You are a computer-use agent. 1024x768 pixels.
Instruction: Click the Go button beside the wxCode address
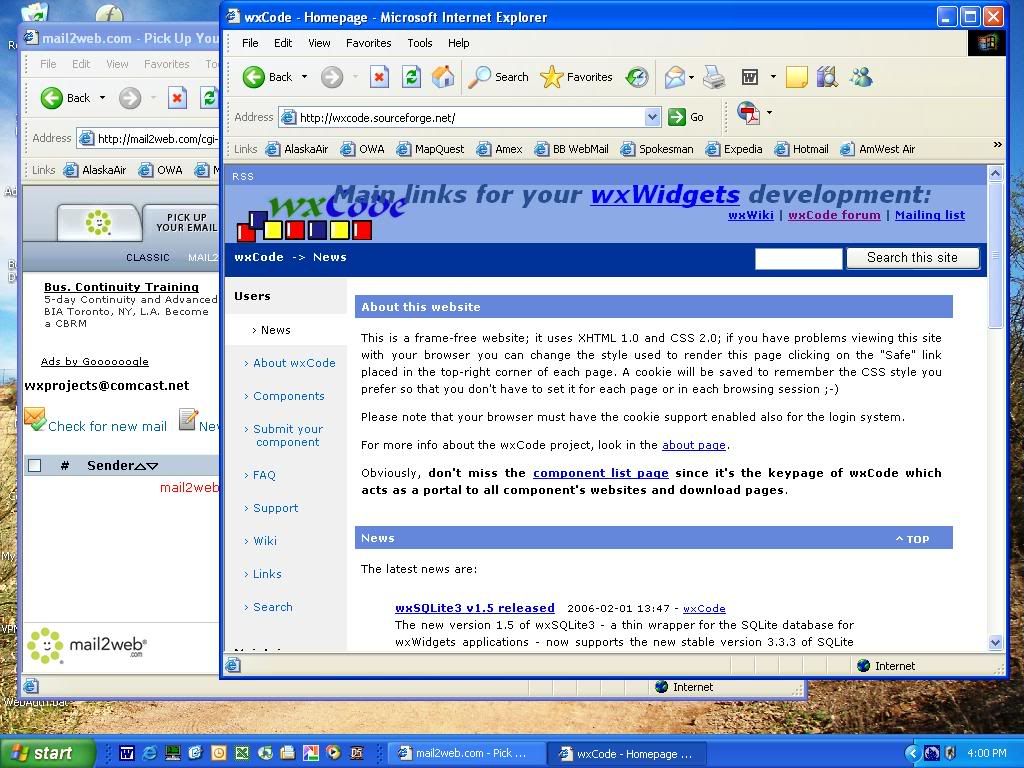pos(686,117)
